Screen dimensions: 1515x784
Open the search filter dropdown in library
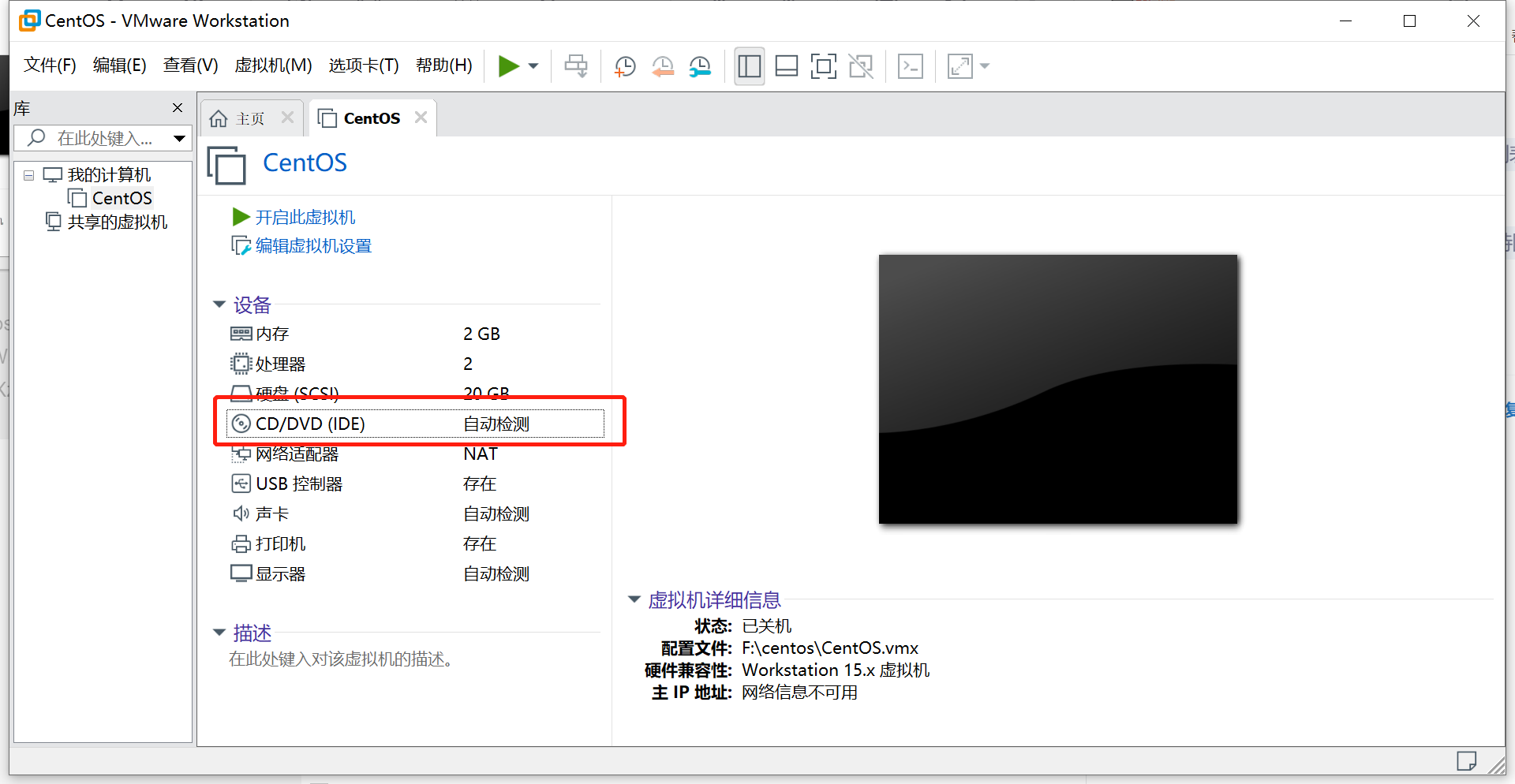178,138
